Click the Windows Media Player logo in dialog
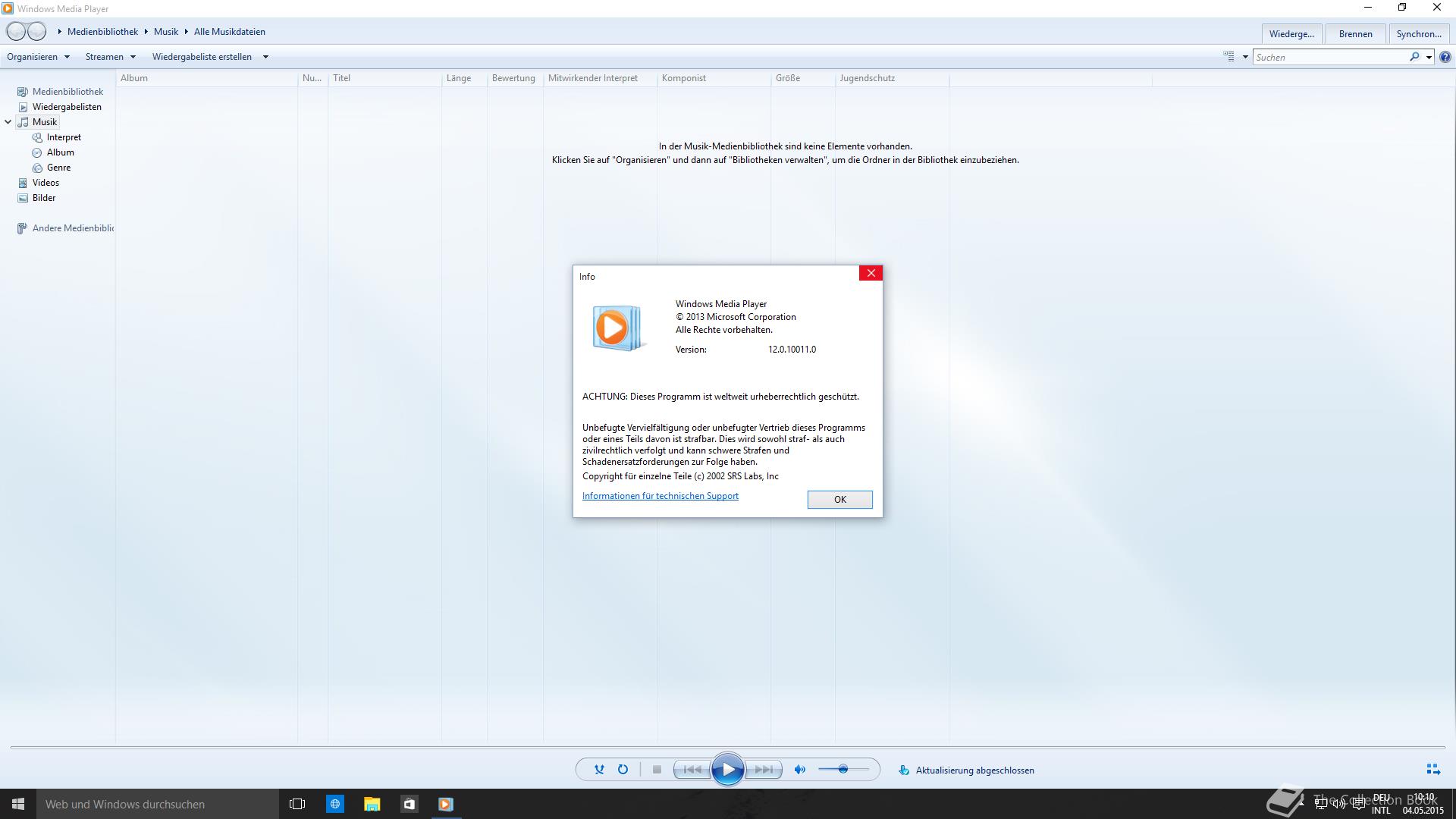The height and width of the screenshot is (819, 1456). tap(618, 328)
